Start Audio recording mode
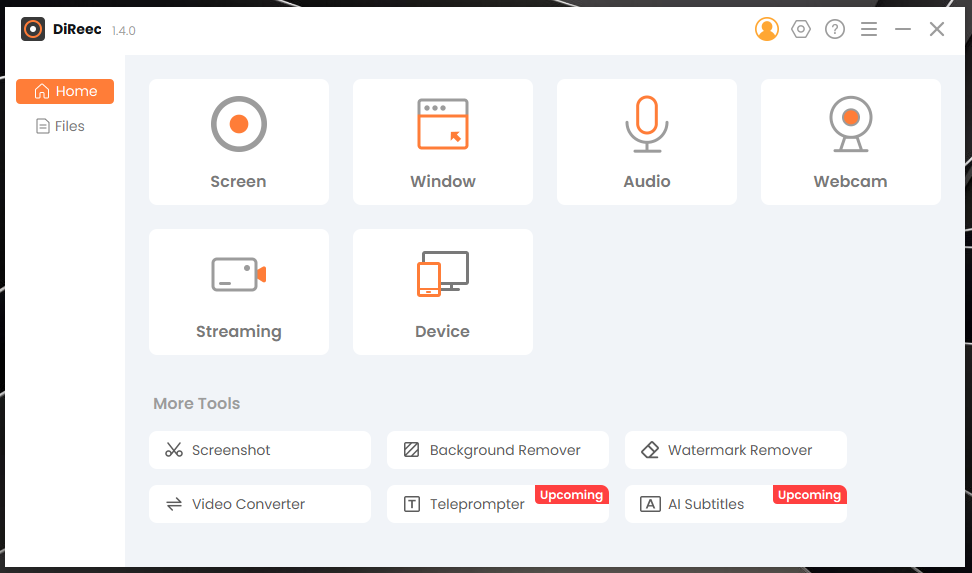This screenshot has height=573, width=972. (x=647, y=142)
